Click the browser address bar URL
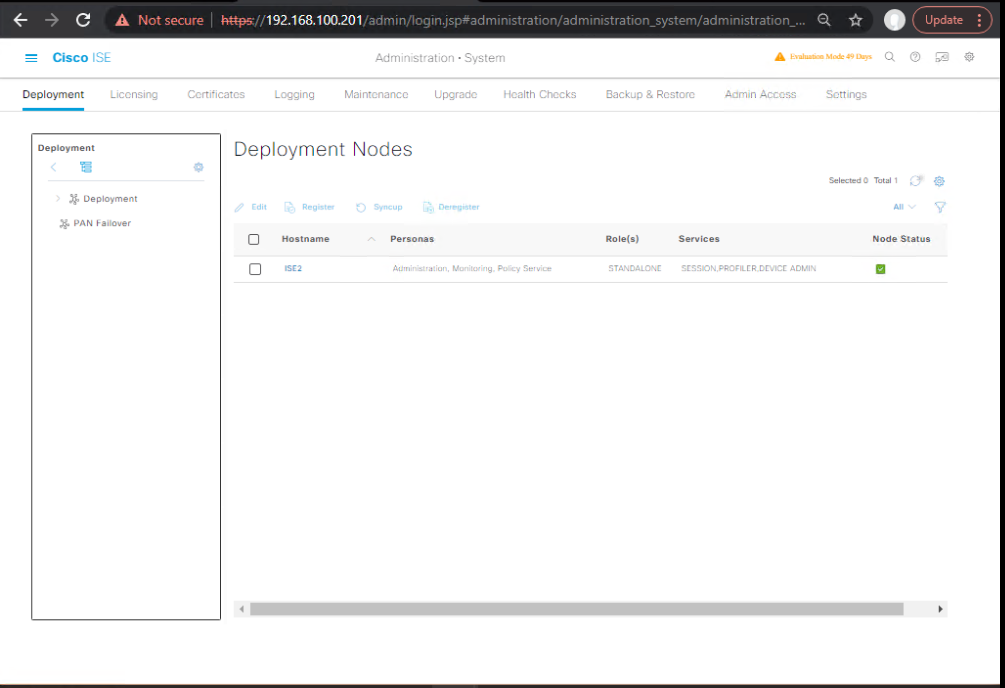This screenshot has height=688, width=1005. coord(513,21)
